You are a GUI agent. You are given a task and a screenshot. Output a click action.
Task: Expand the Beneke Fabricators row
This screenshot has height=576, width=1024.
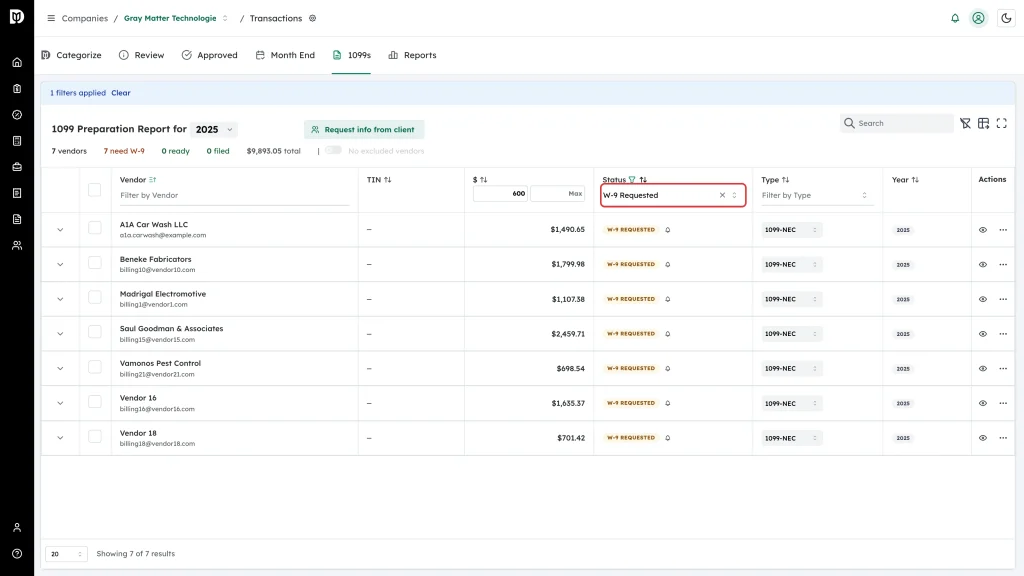(x=60, y=264)
